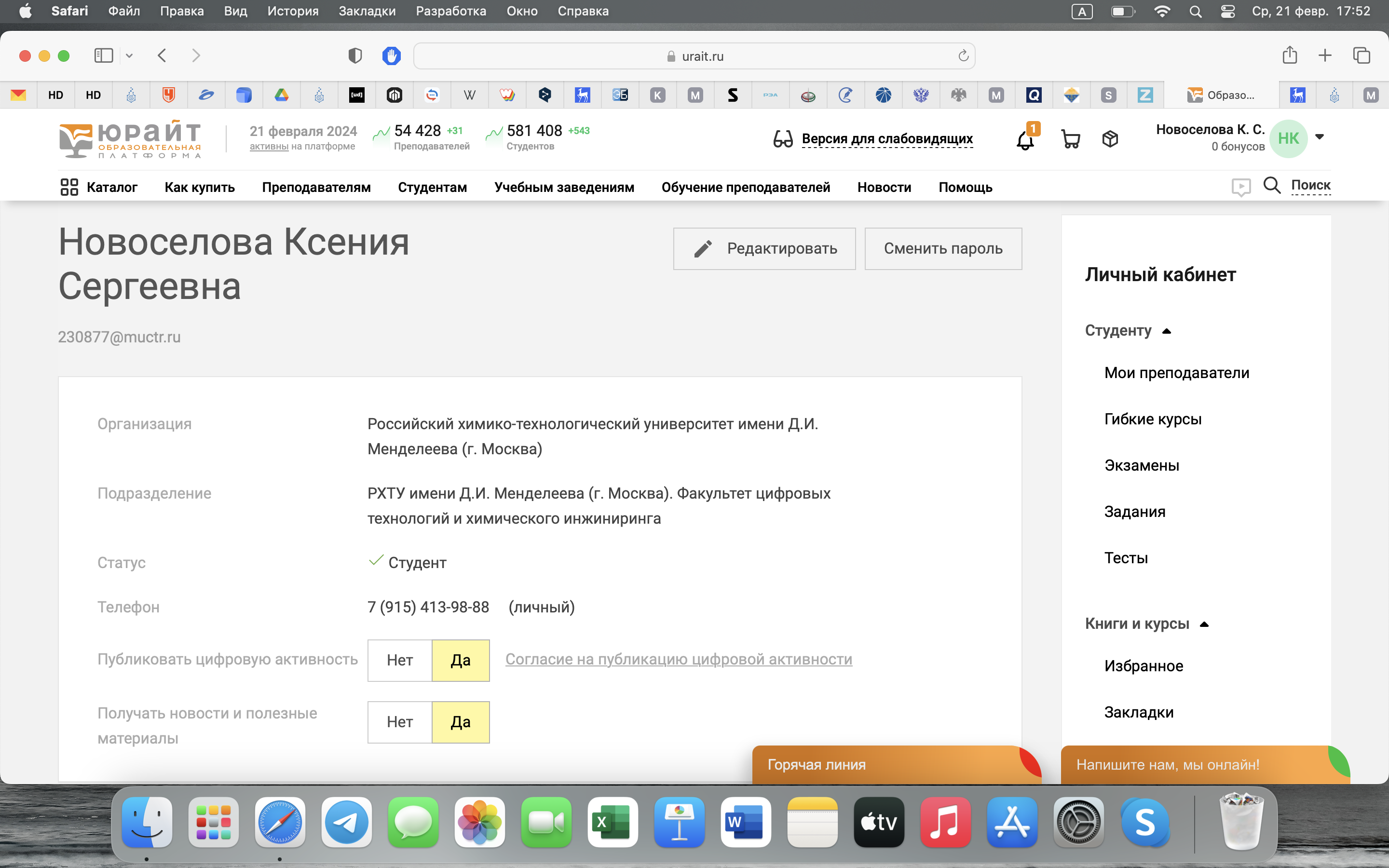This screenshot has width=1389, height=868.
Task: Click the notifications bell icon
Action: pos(1025,139)
